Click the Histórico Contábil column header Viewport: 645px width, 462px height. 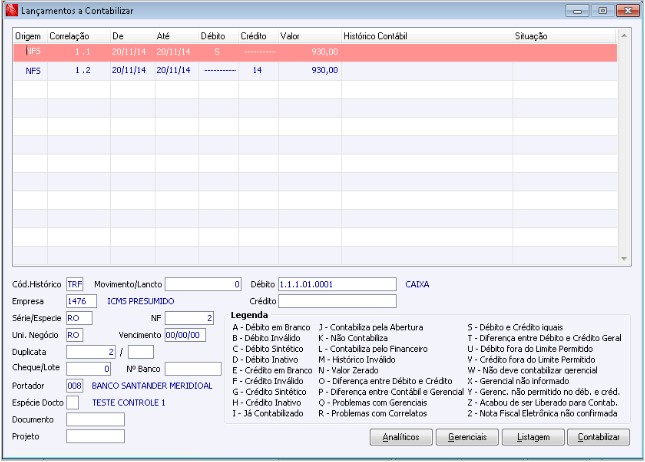pyautogui.click(x=376, y=35)
